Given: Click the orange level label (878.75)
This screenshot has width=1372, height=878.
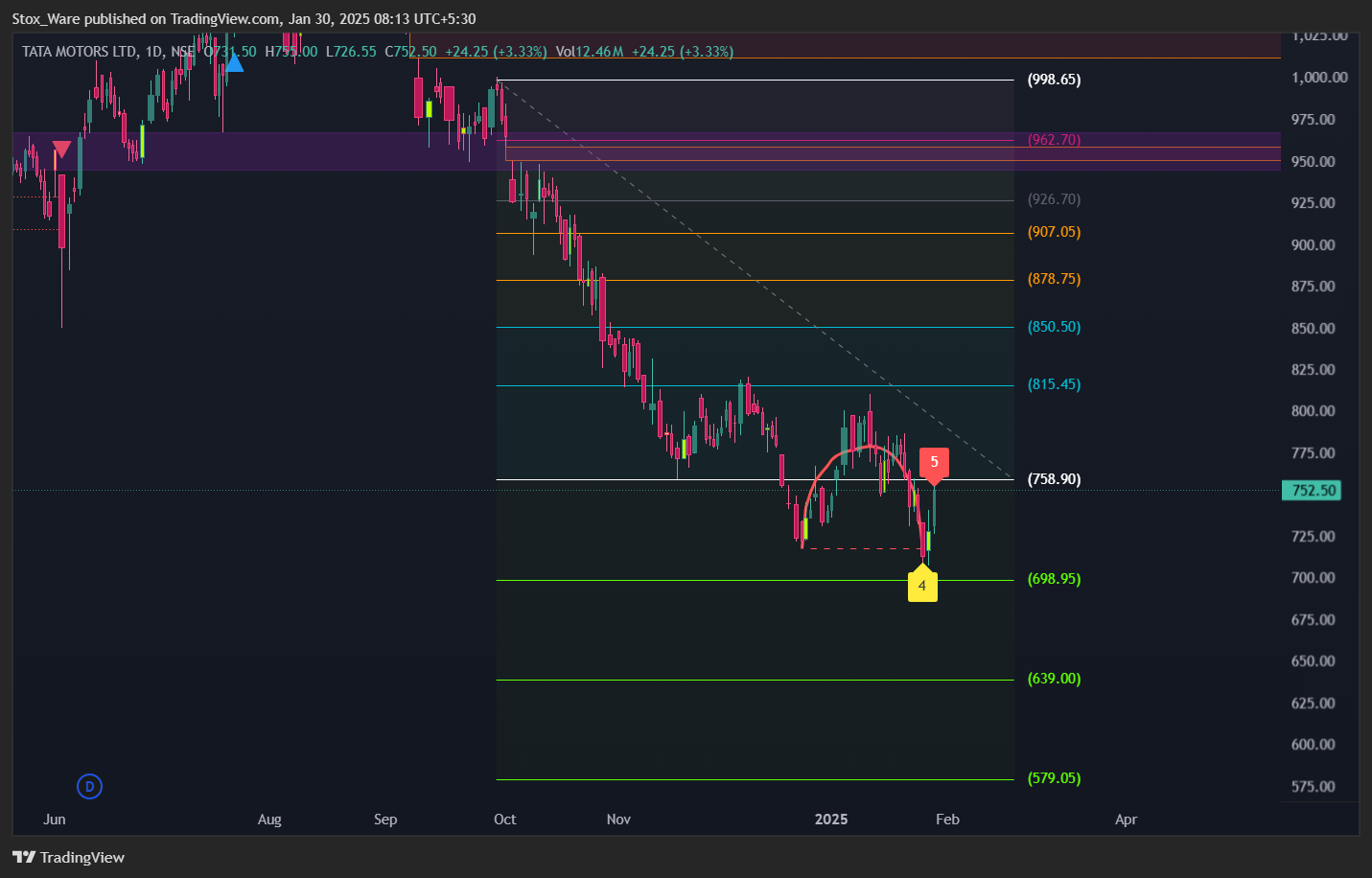Looking at the screenshot, I should (x=1054, y=279).
